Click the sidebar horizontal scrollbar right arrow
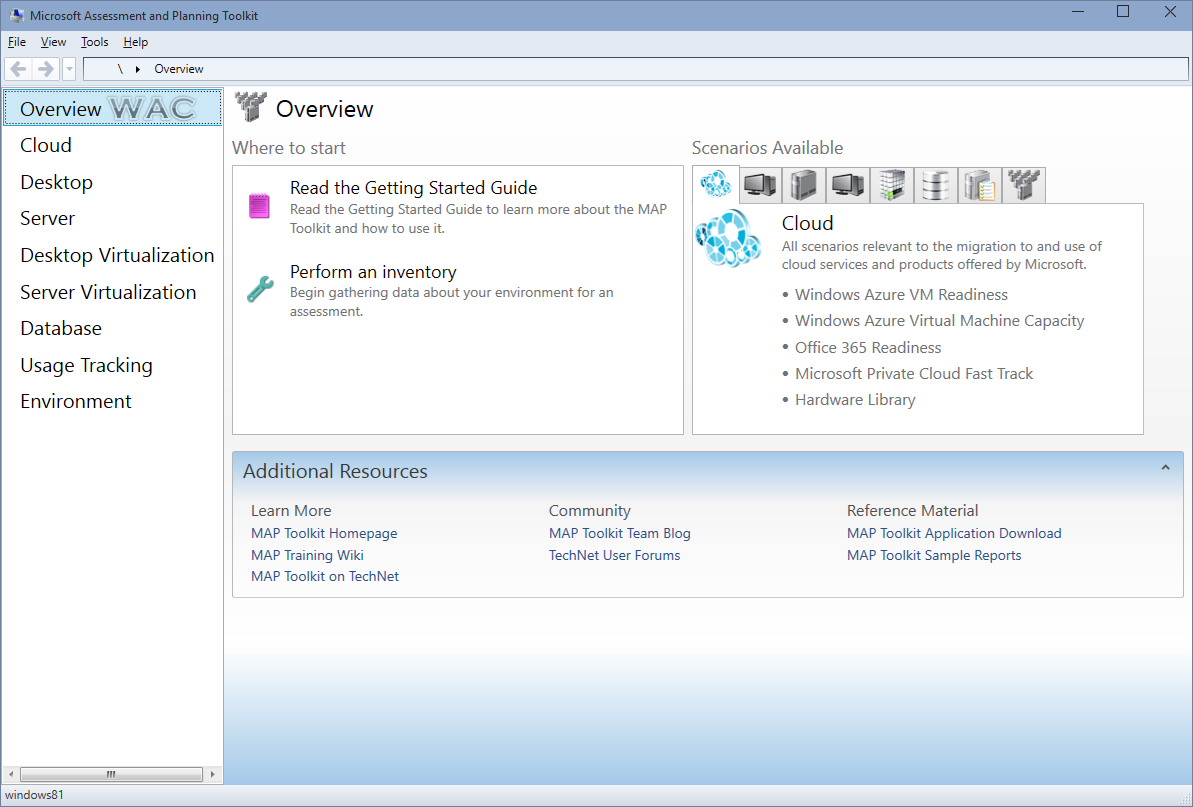The height and width of the screenshot is (807, 1193). click(x=212, y=774)
